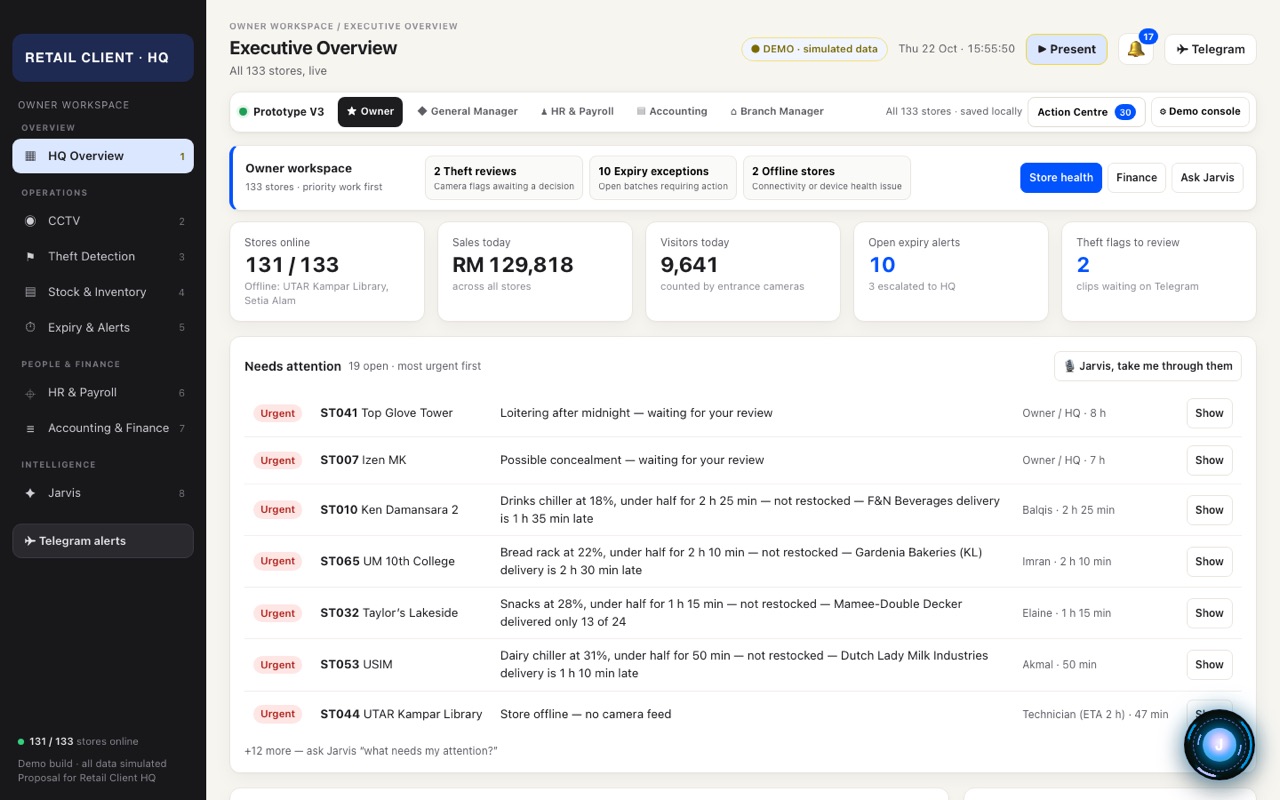Open the 10 Expiry exceptions card
1280x800 pixels.
663,178
